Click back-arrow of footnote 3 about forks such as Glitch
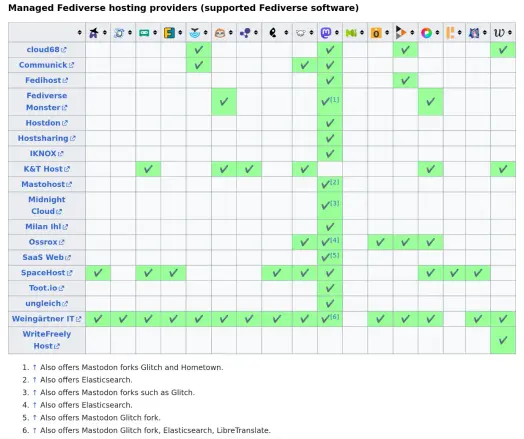This screenshot has width=524, height=439. (x=34, y=393)
